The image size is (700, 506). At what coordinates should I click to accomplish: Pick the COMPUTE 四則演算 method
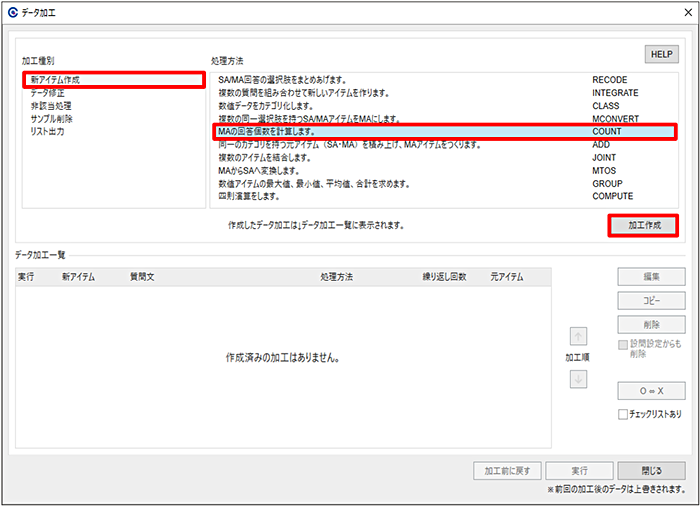(x=444, y=197)
